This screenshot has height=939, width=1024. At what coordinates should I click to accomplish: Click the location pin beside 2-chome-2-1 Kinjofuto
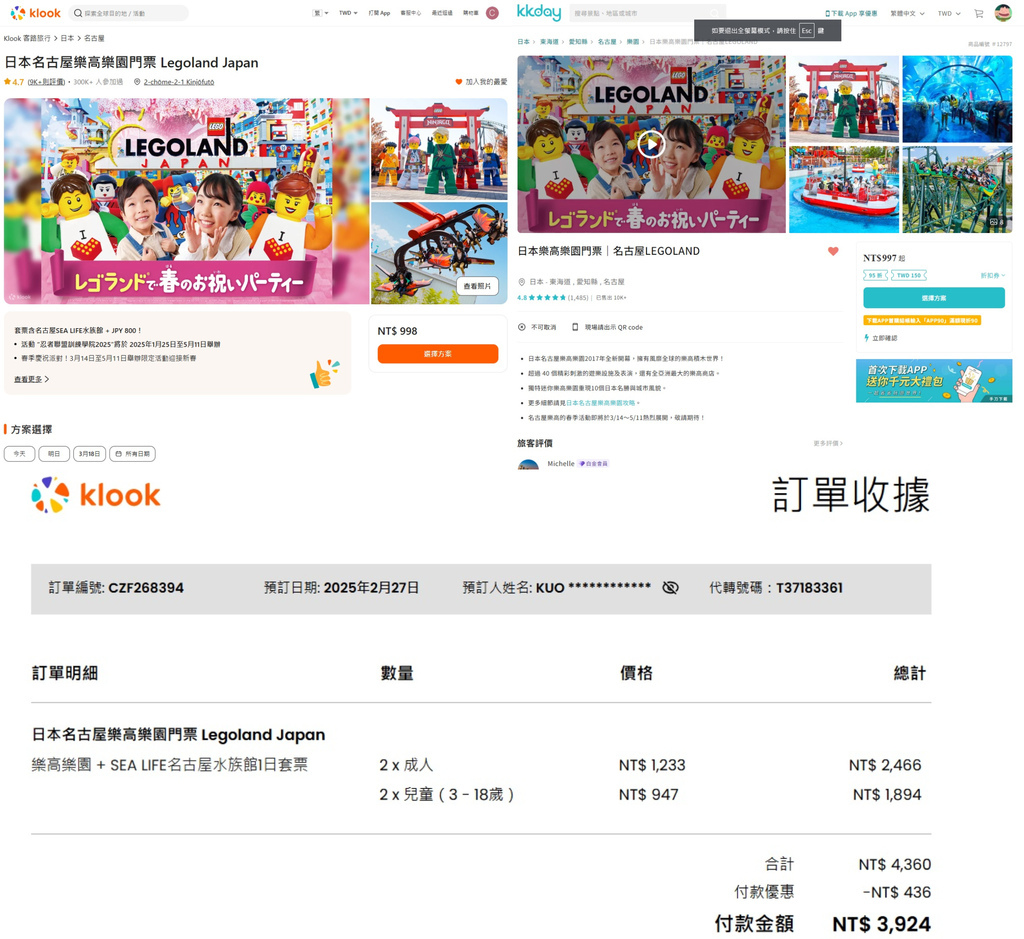[137, 82]
